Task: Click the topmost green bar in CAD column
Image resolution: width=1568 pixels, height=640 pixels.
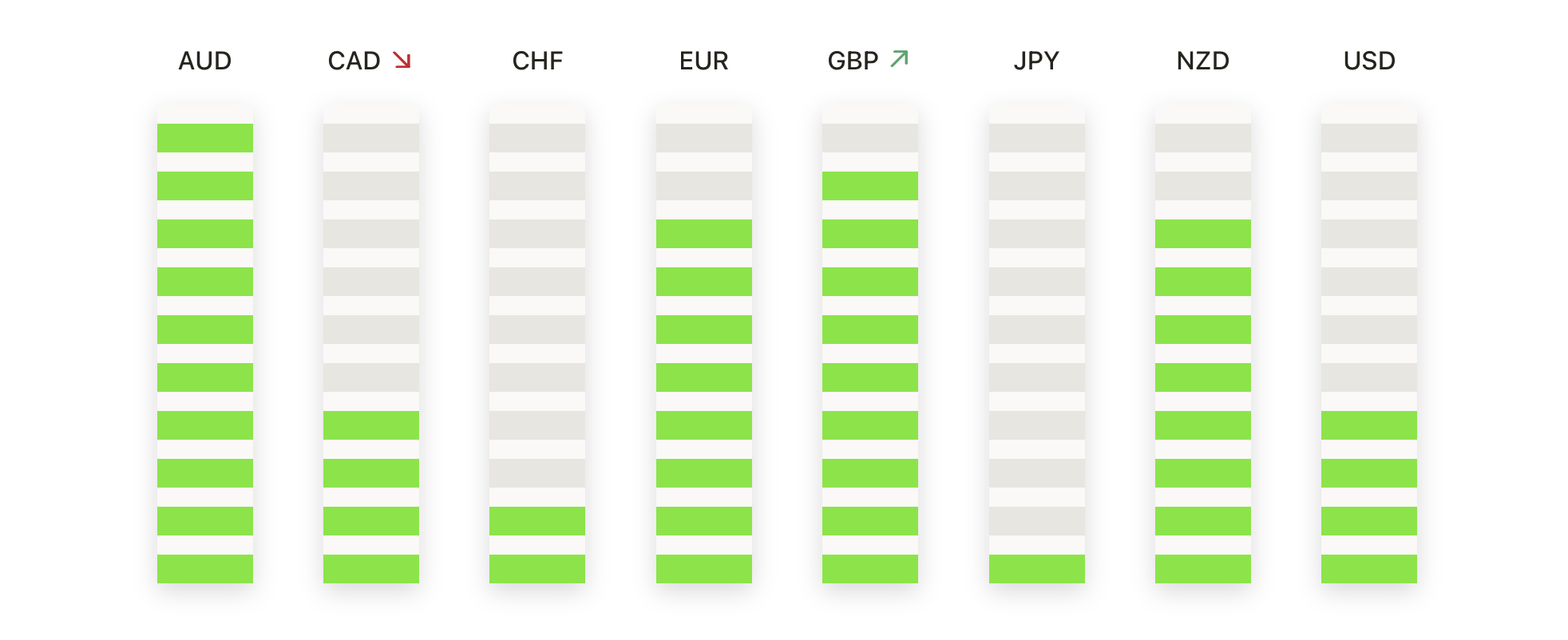Action: pos(371,425)
